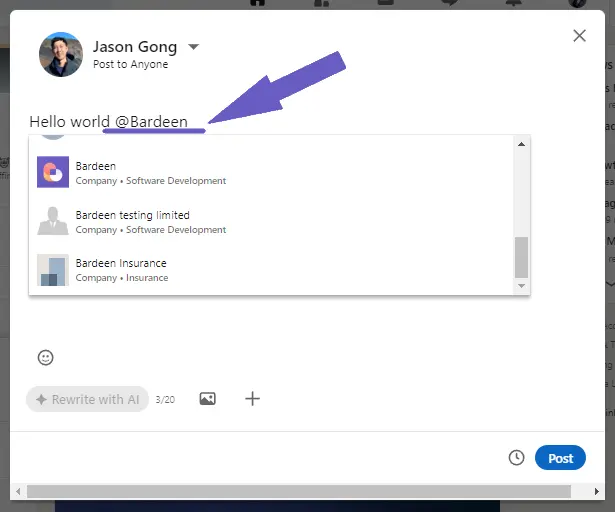Click the horizontal scrollbar right arrow
Viewport: 615px width, 512px height.
(597, 491)
